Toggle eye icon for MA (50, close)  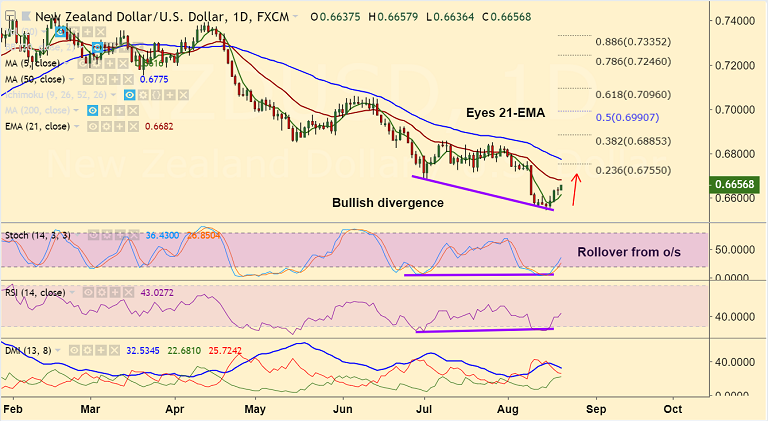(88, 79)
